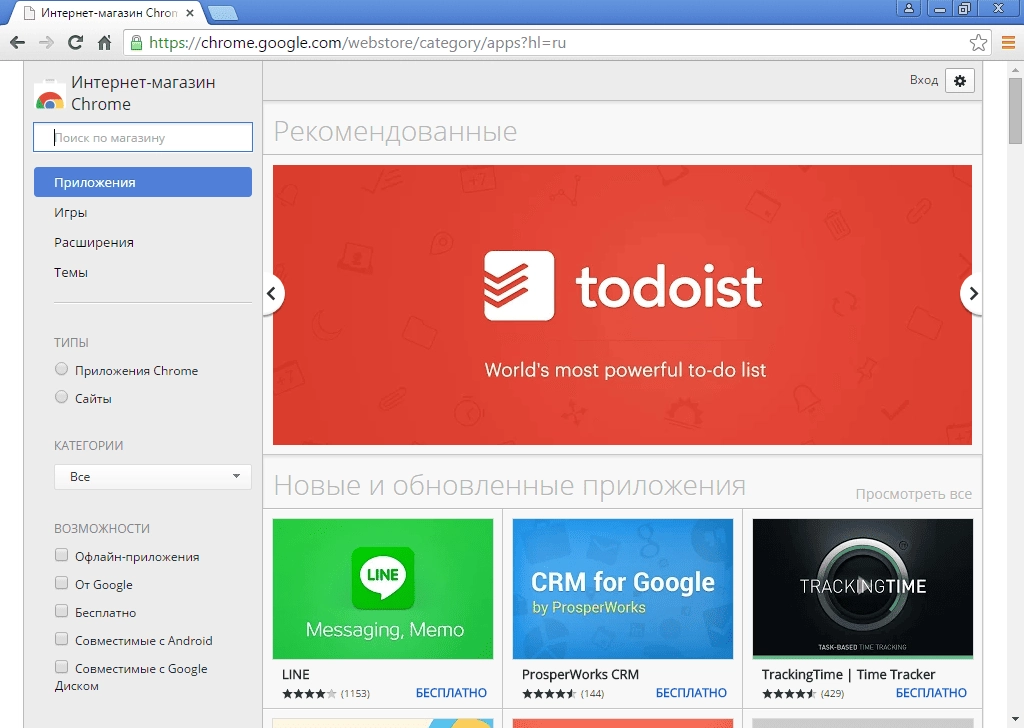The height and width of the screenshot is (728, 1024).
Task: Show previous featured banner slide
Action: tap(272, 293)
